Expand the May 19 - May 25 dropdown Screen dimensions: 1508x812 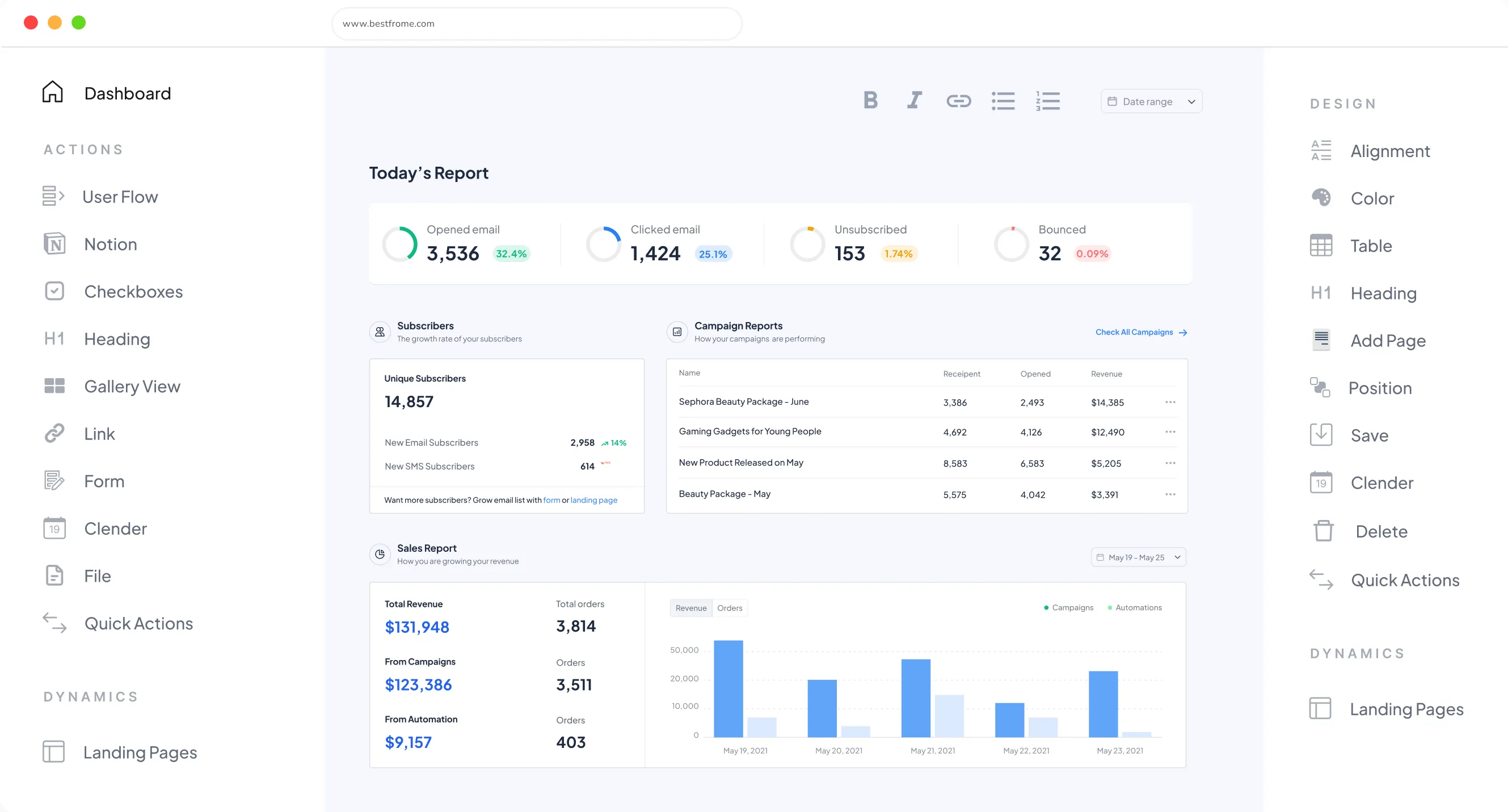click(x=1138, y=557)
